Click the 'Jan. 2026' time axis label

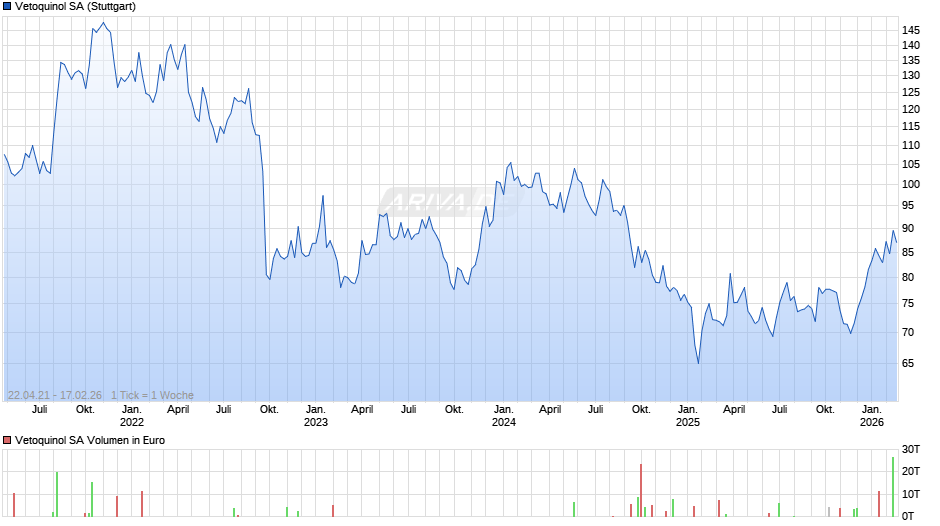click(x=872, y=416)
